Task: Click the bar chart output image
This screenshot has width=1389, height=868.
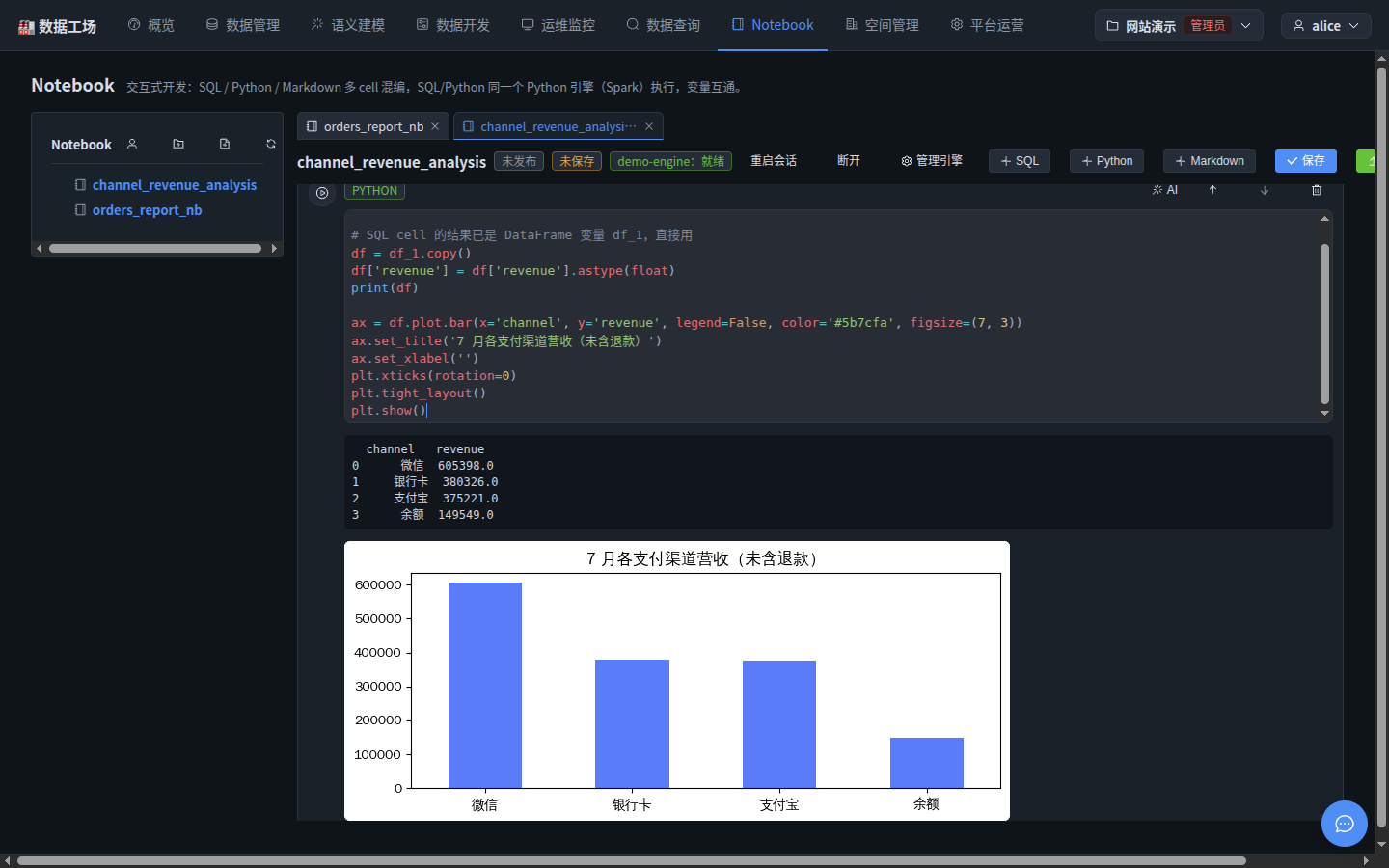Action: pos(677,681)
